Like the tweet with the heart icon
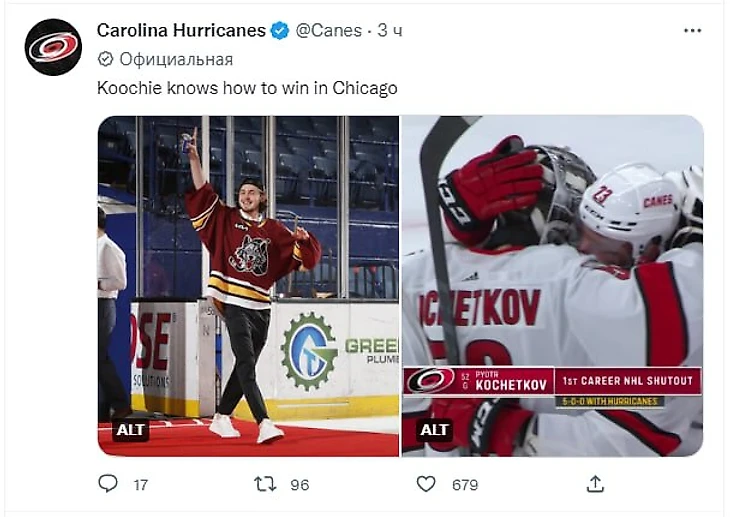Image resolution: width=730 pixels, height=517 pixels. tap(426, 484)
